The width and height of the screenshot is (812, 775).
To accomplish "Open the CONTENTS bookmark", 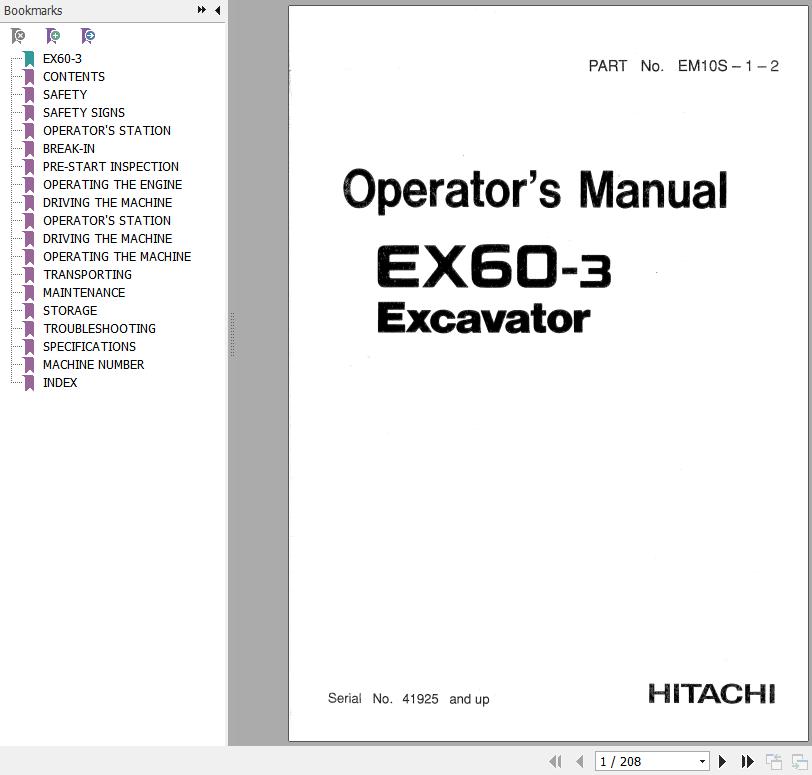I will point(74,77).
